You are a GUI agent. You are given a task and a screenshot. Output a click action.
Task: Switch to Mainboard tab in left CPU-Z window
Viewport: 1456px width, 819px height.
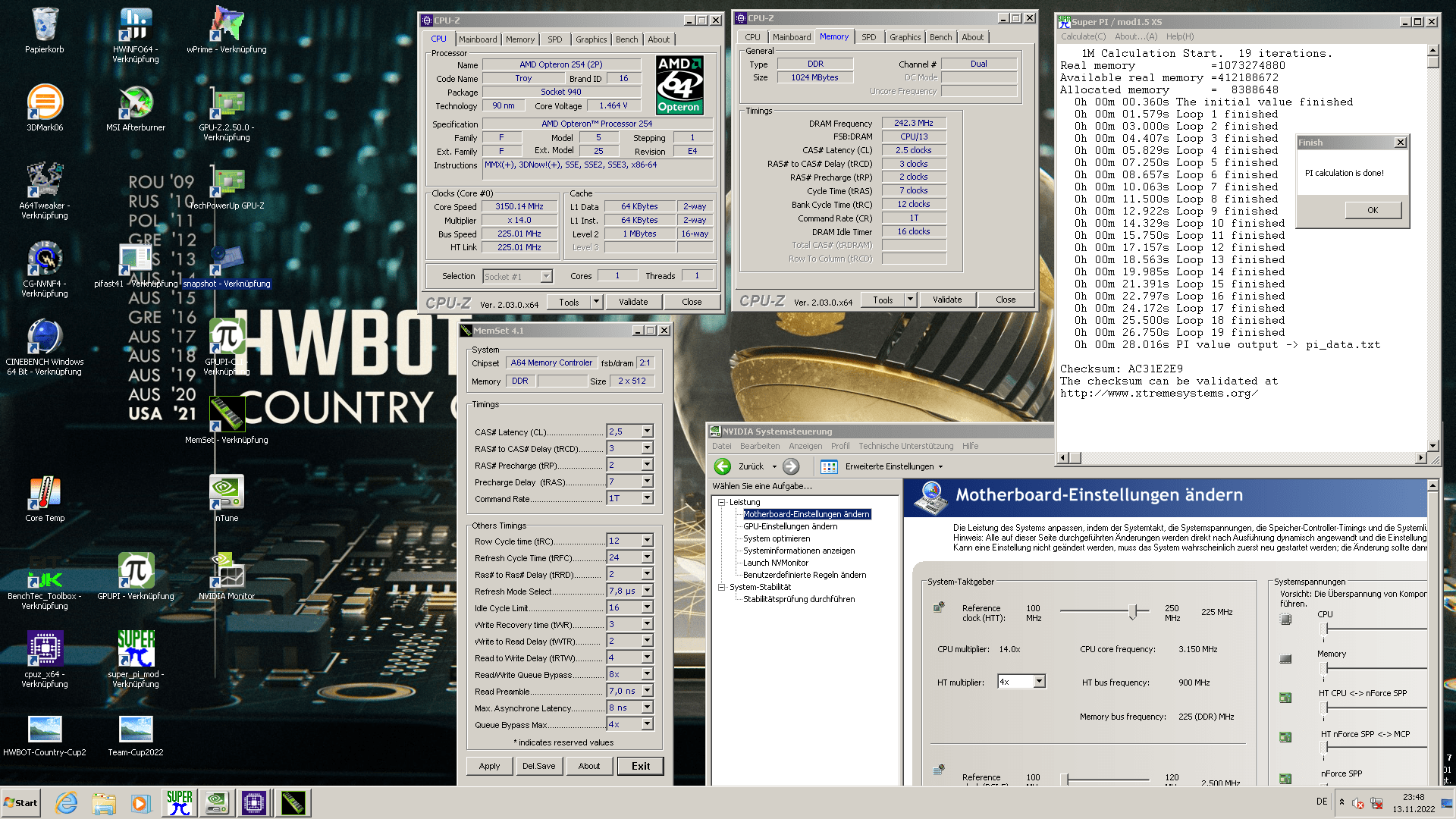478,39
